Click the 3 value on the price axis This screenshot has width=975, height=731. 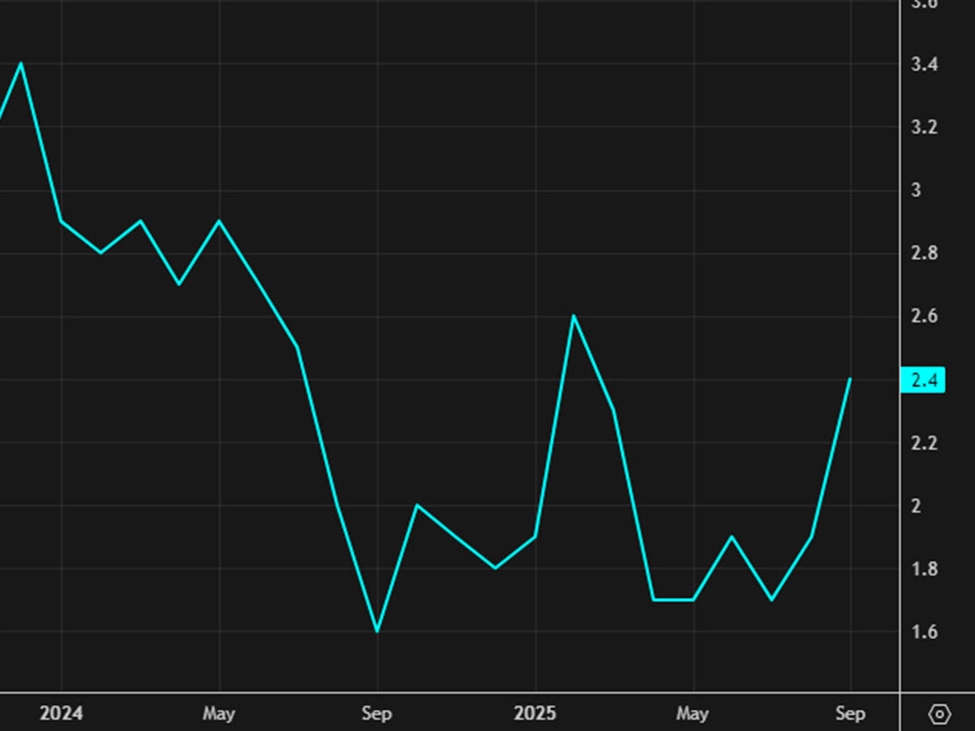[x=914, y=190]
